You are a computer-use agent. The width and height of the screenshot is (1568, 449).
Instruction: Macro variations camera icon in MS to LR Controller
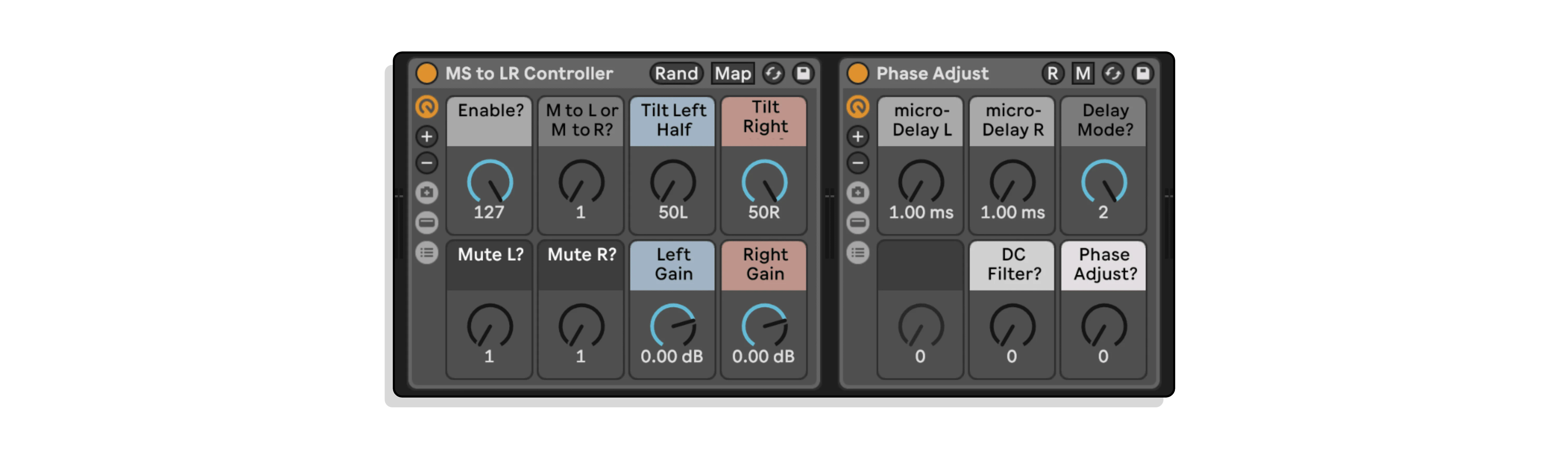[x=427, y=193]
